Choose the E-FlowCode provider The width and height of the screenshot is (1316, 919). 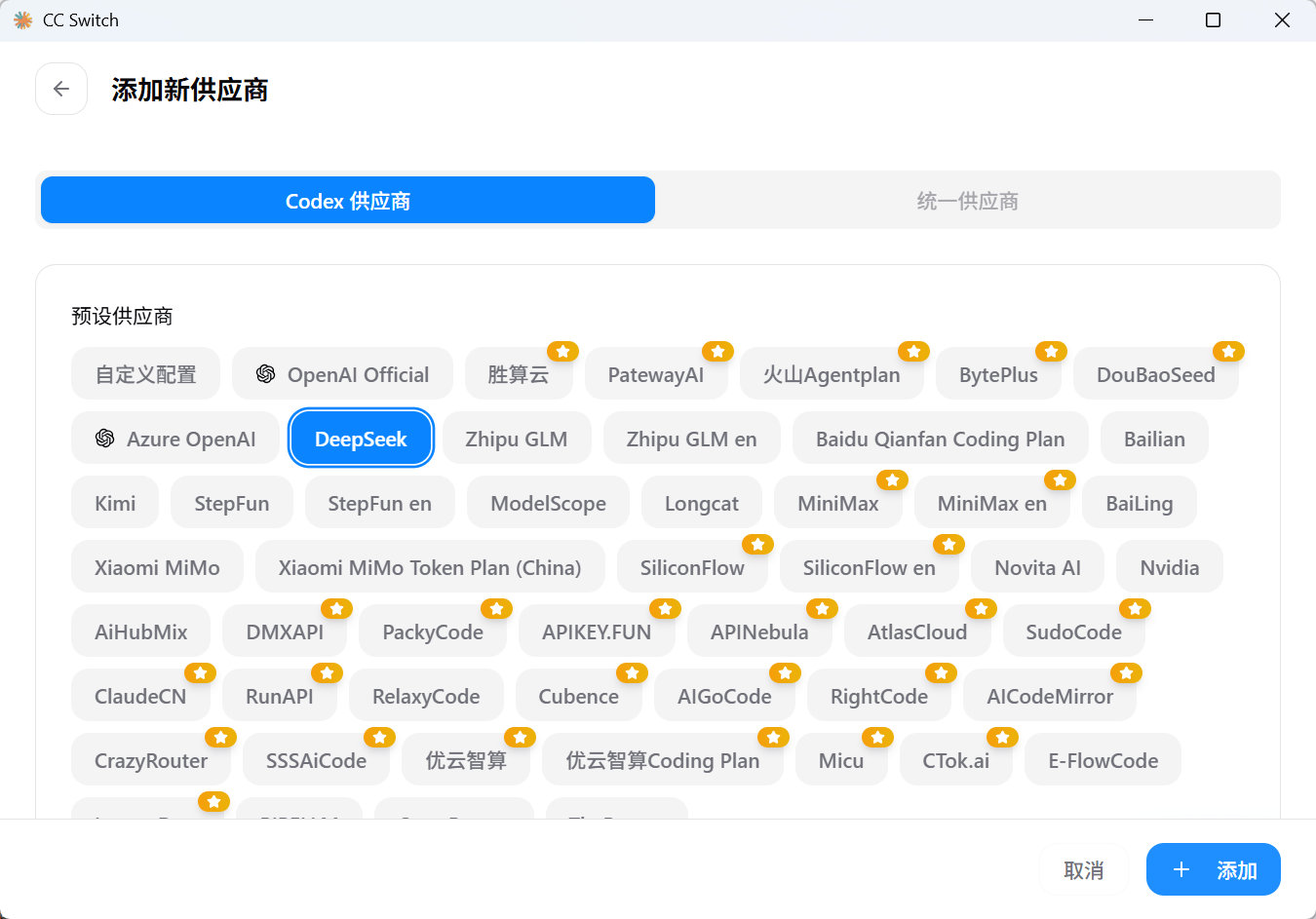coord(1103,760)
